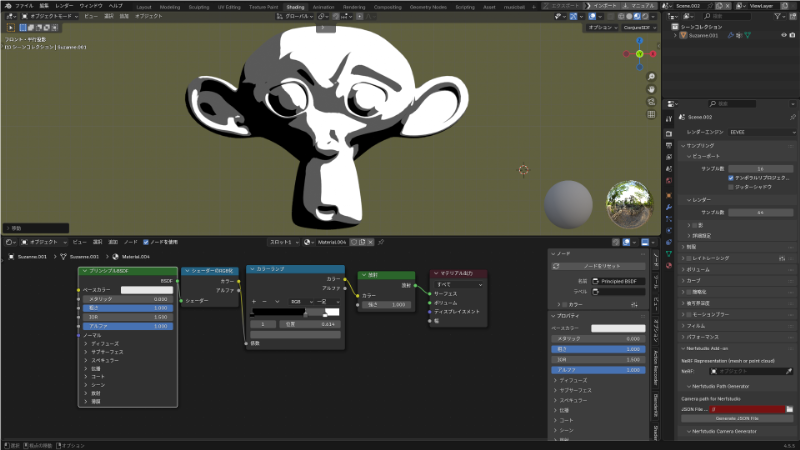This screenshot has width=800, height=450.
Task: Click the navigation gizmo's red X axis
Action: (652, 53)
